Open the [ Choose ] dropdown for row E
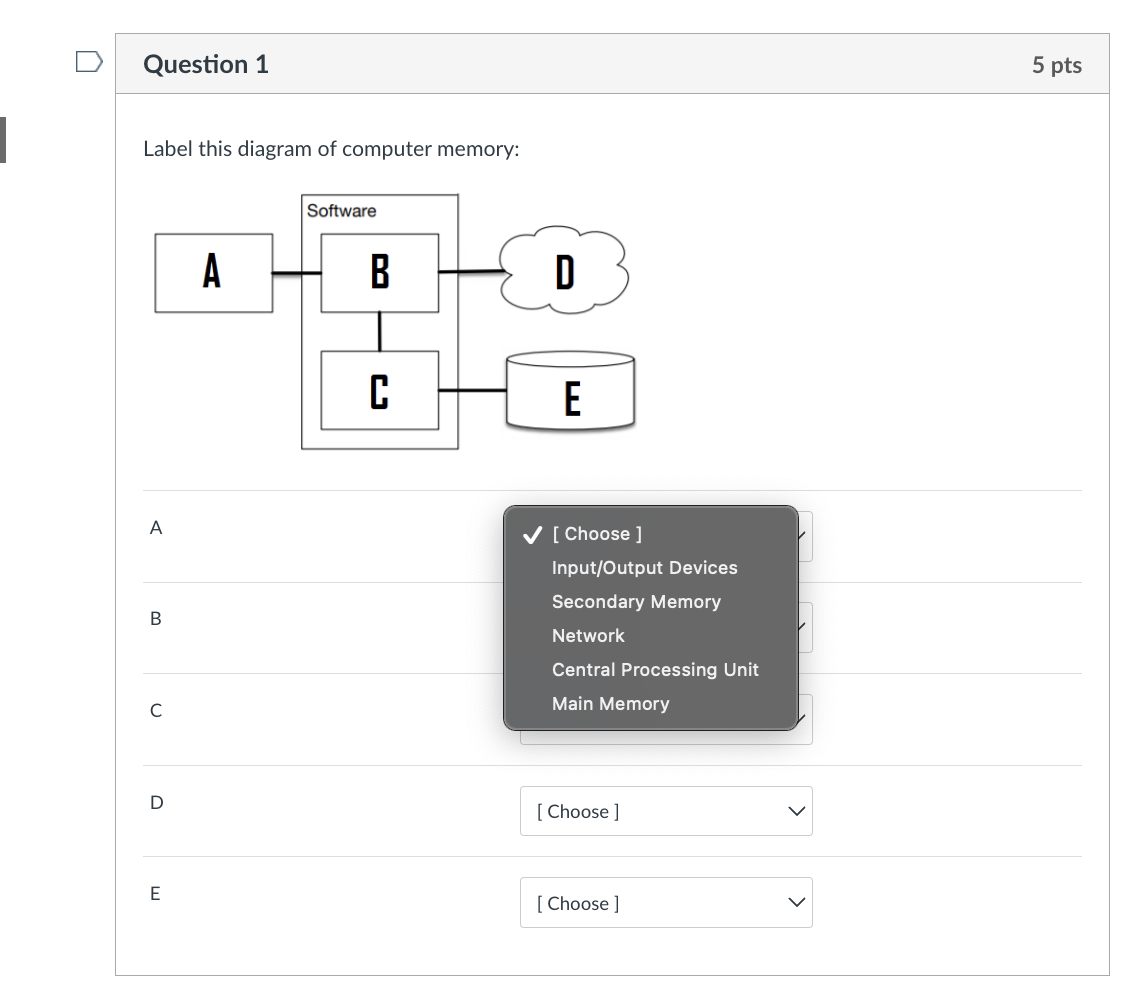 tap(666, 902)
